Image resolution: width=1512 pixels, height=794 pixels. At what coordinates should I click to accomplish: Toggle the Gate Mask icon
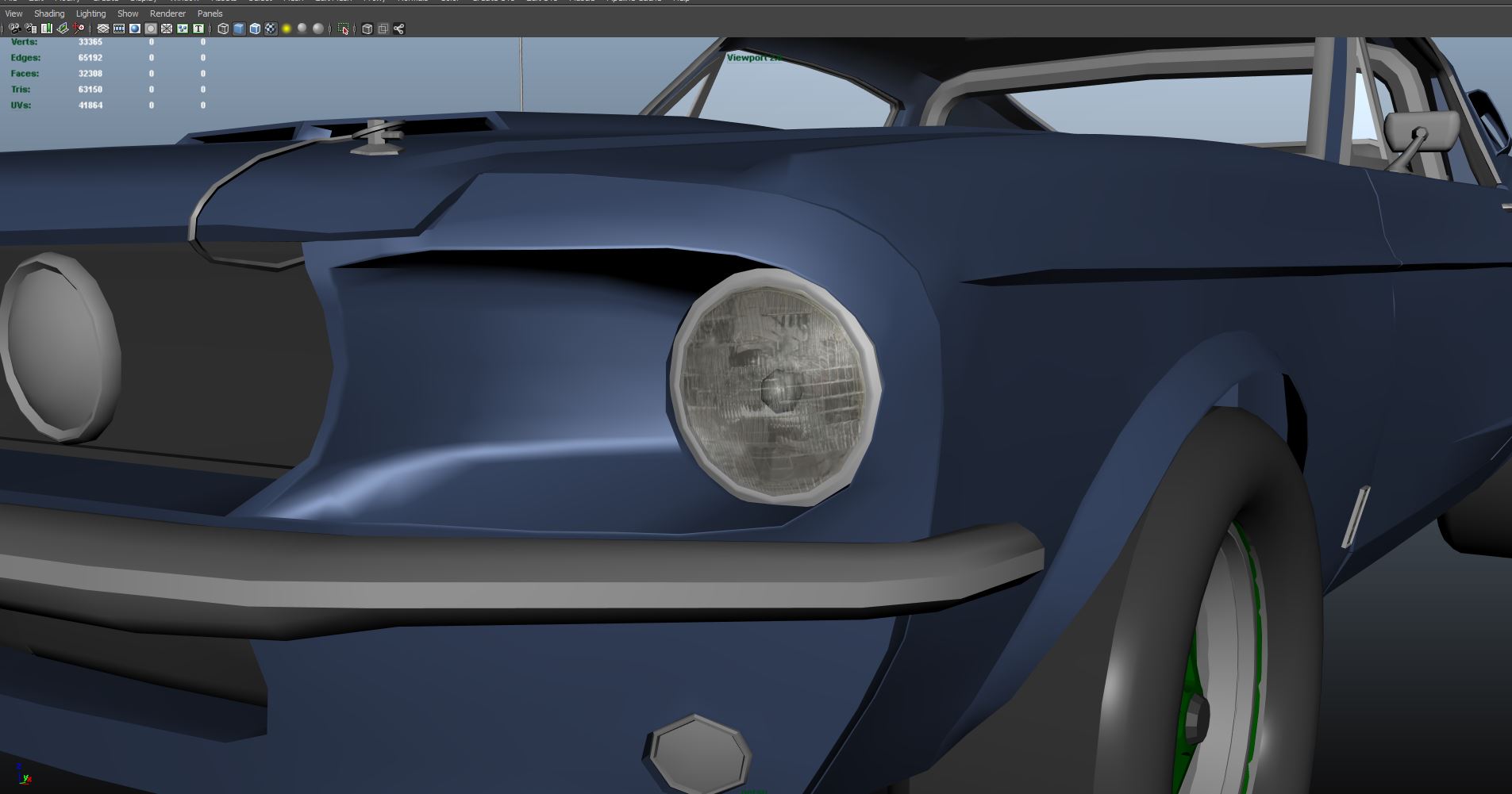[x=151, y=29]
